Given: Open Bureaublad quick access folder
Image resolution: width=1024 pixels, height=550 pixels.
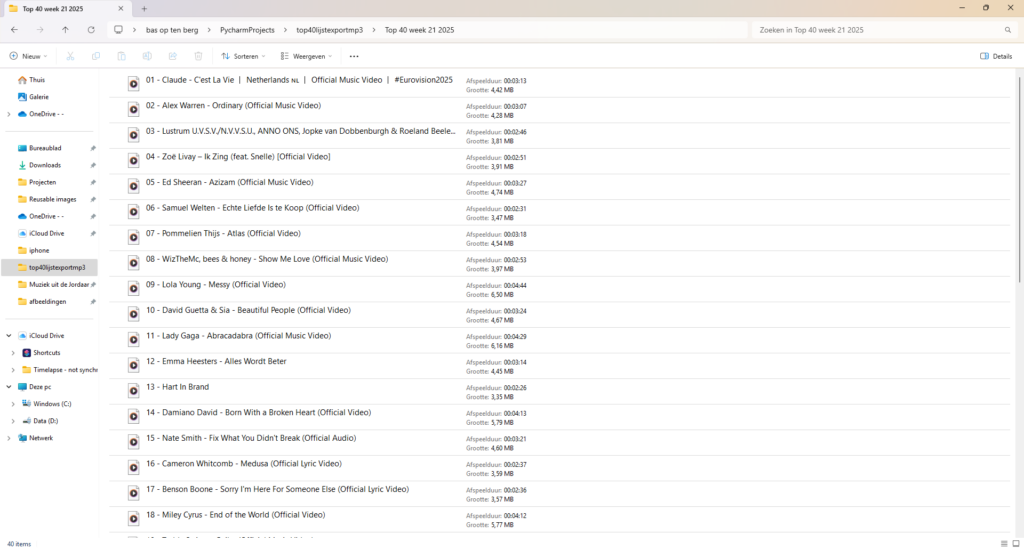Looking at the screenshot, I should pos(45,148).
